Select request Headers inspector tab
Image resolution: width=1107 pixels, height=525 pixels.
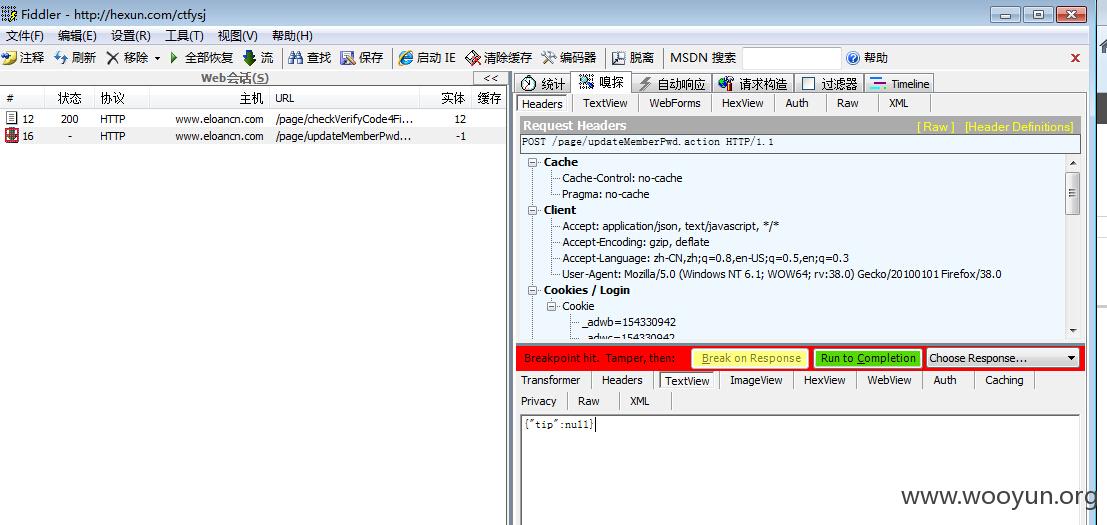pos(542,104)
